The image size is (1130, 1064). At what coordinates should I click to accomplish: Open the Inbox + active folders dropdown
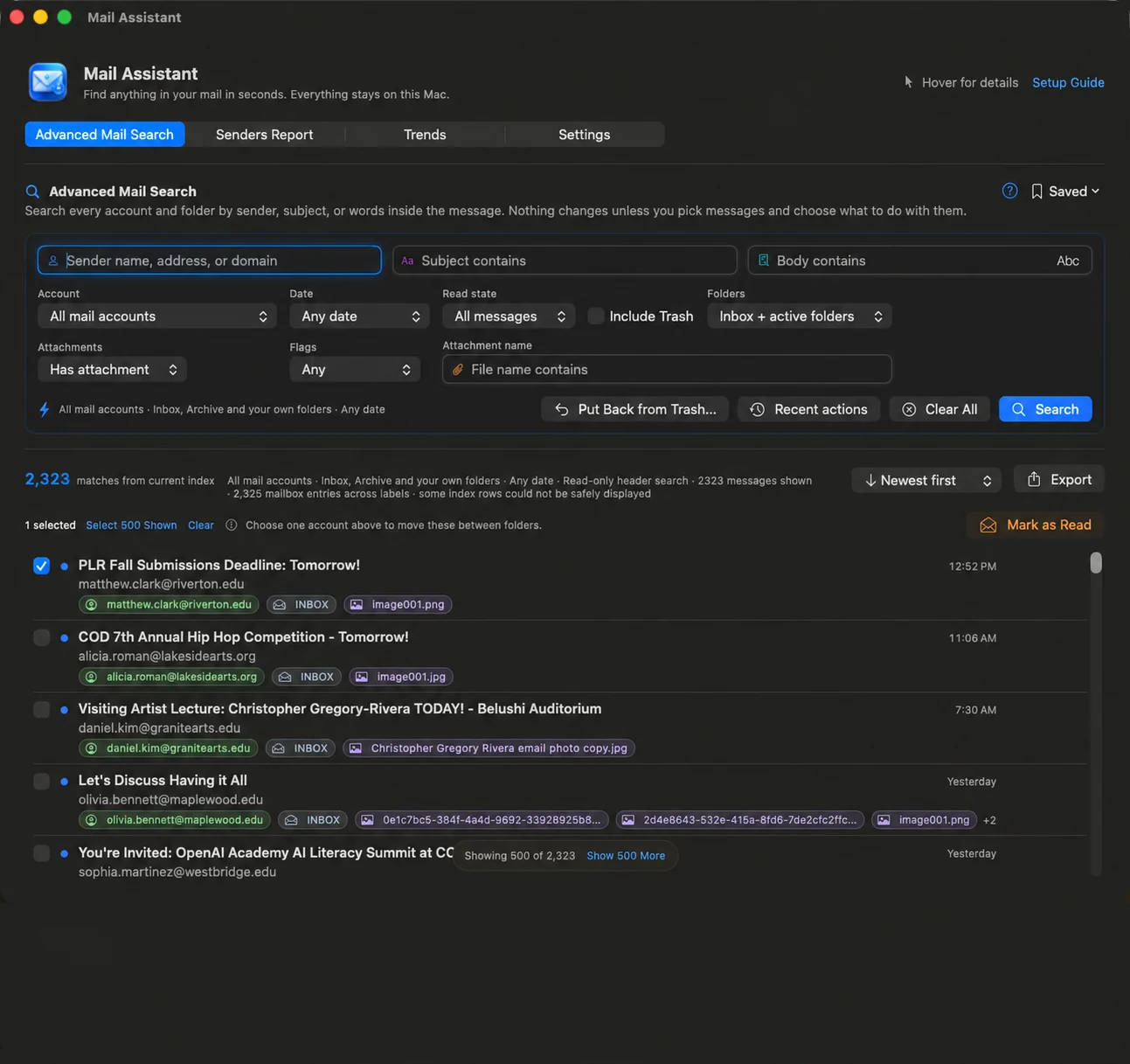(x=800, y=316)
